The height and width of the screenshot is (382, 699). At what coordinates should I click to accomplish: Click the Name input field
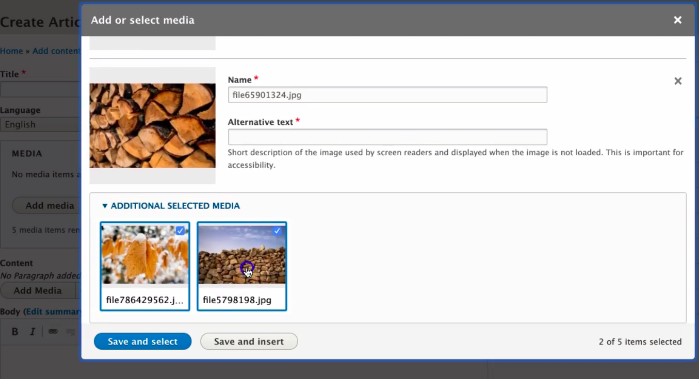[x=387, y=95]
